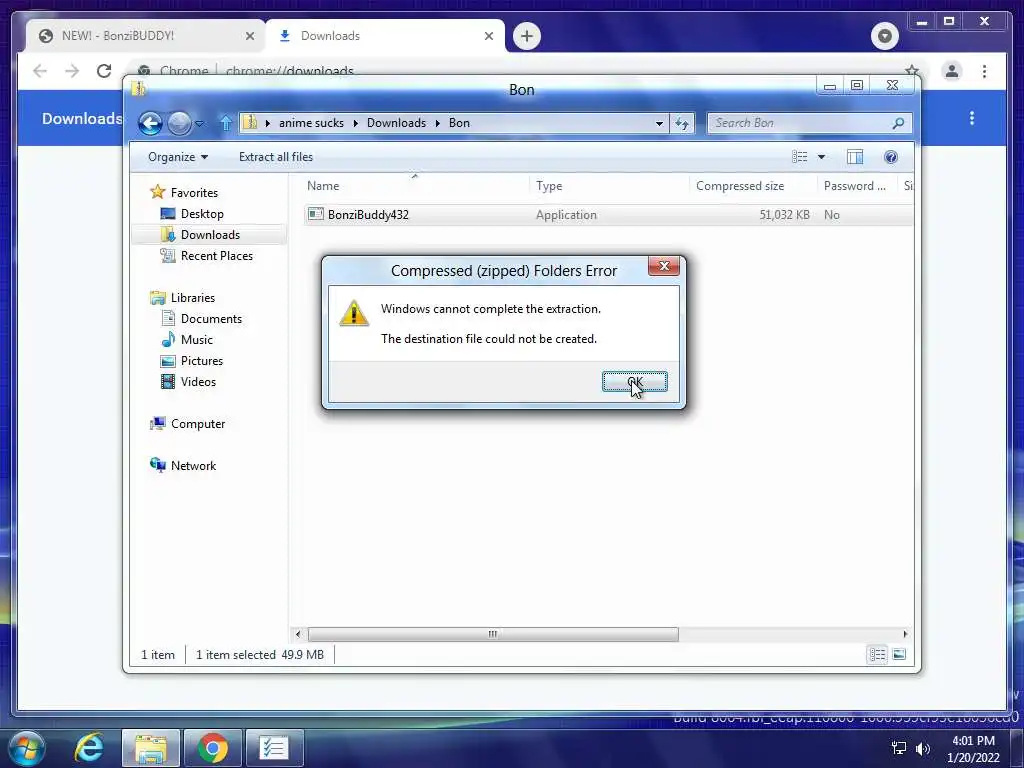Close the Compressed Folders Error dialog
The image size is (1024, 768).
(x=664, y=266)
